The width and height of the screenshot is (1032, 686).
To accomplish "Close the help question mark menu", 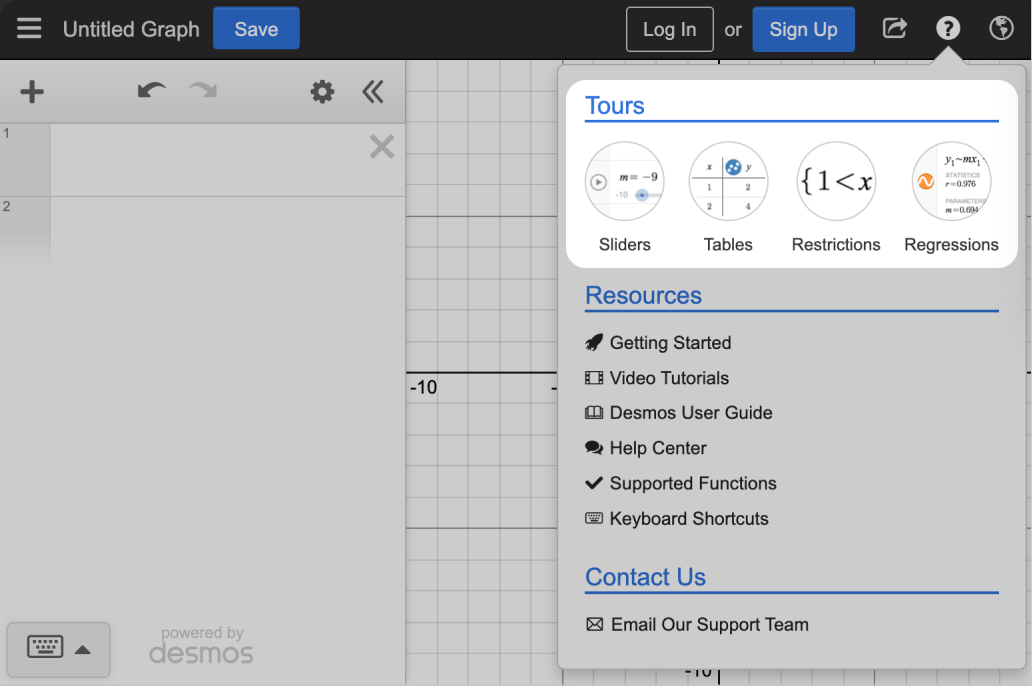I will click(948, 29).
